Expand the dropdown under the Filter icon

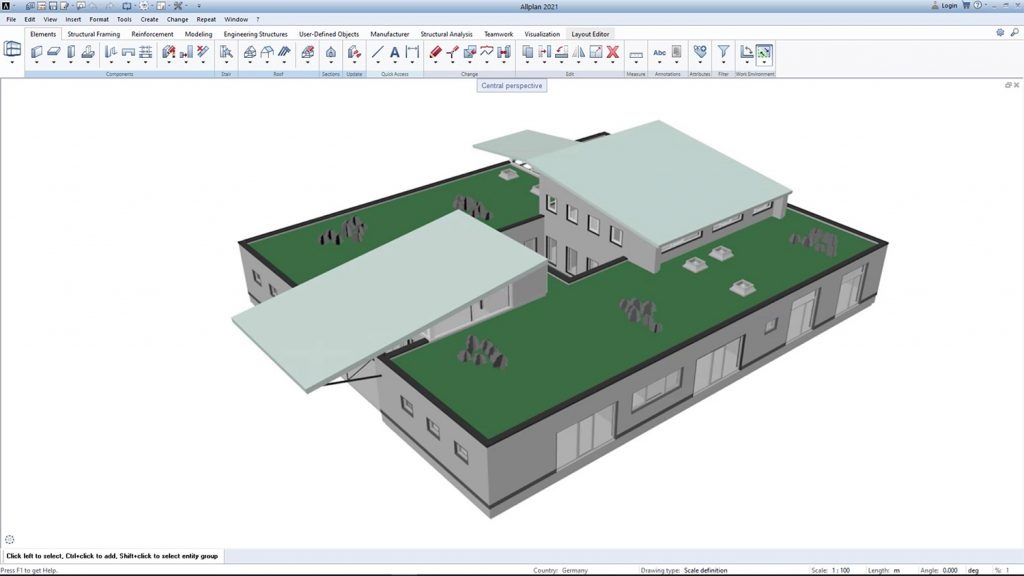tap(723, 63)
